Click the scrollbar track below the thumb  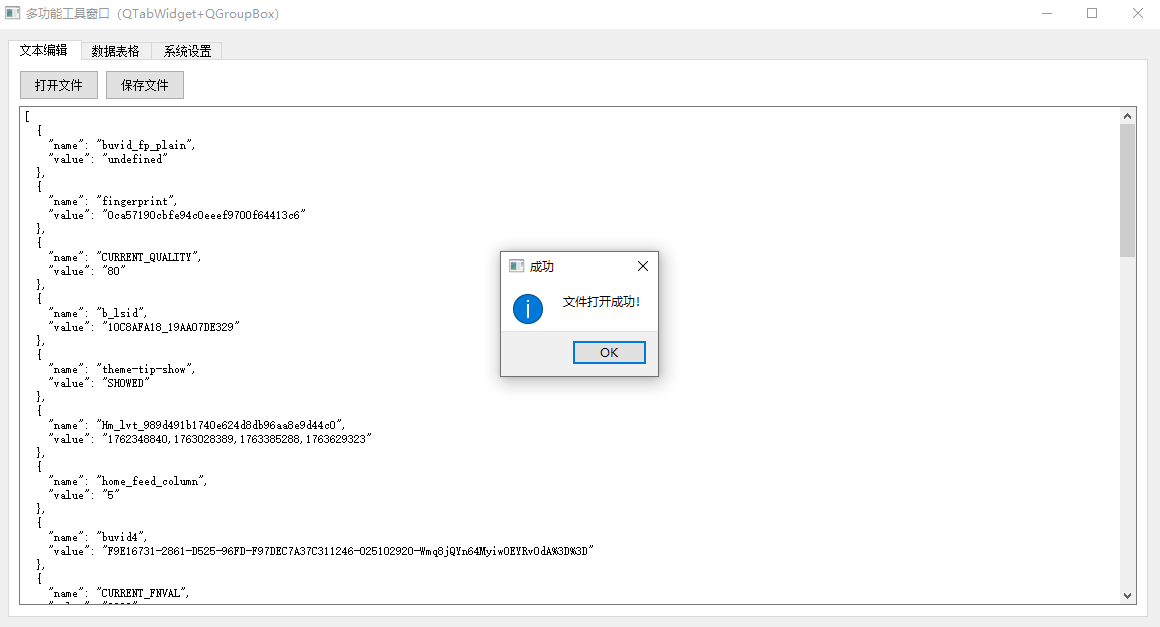pyautogui.click(x=1128, y=420)
